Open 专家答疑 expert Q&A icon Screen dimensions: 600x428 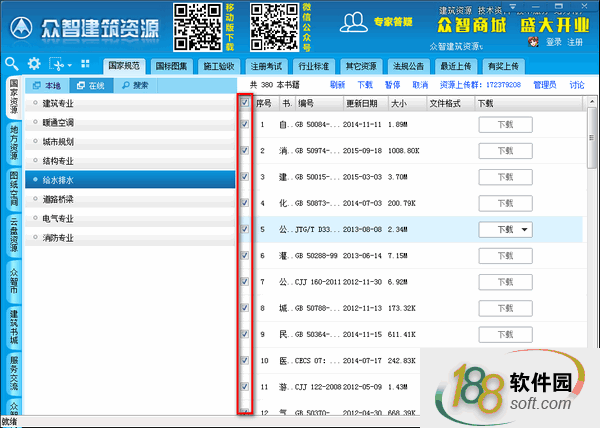[353, 22]
